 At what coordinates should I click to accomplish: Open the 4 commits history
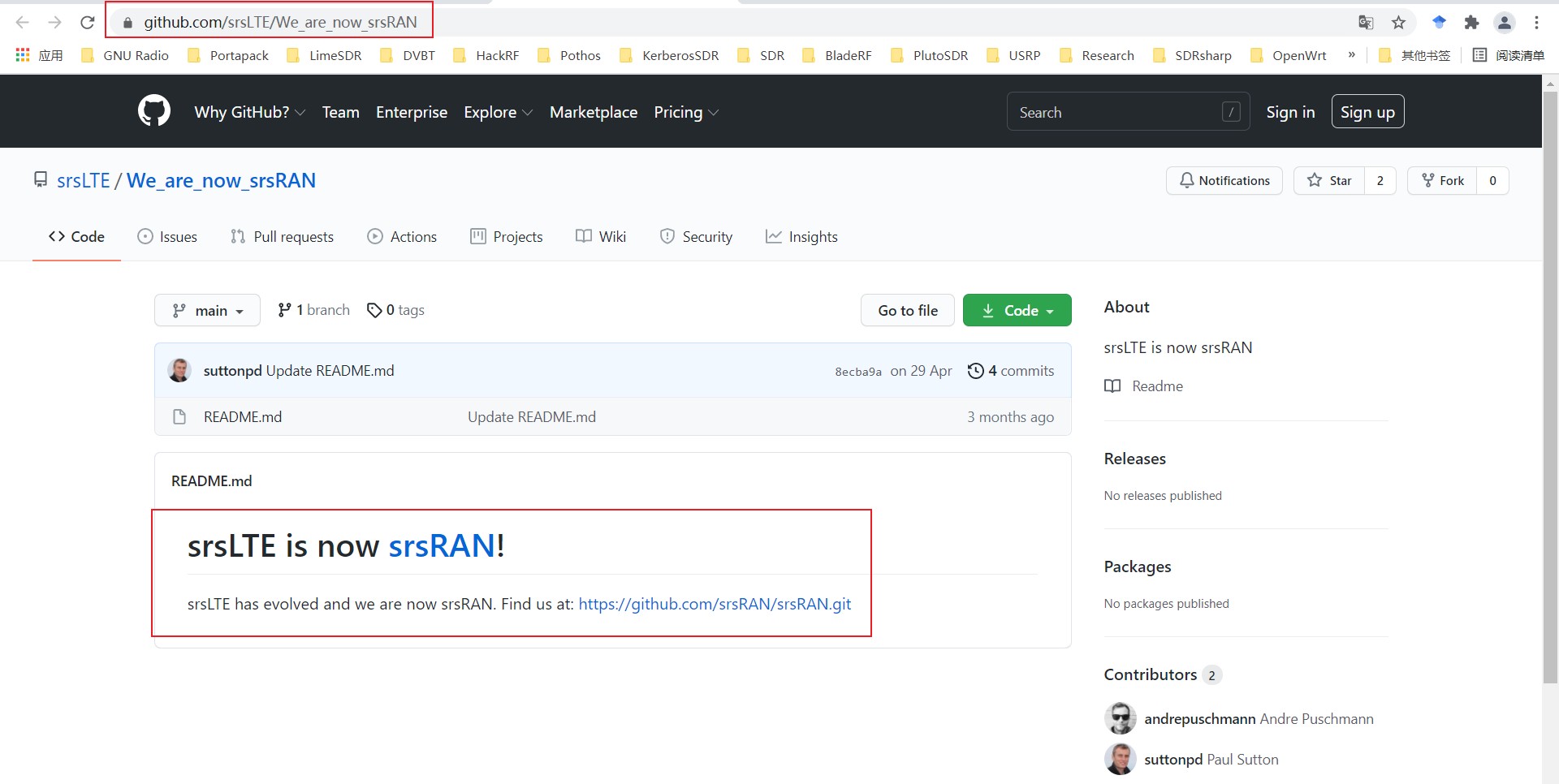tap(1011, 371)
